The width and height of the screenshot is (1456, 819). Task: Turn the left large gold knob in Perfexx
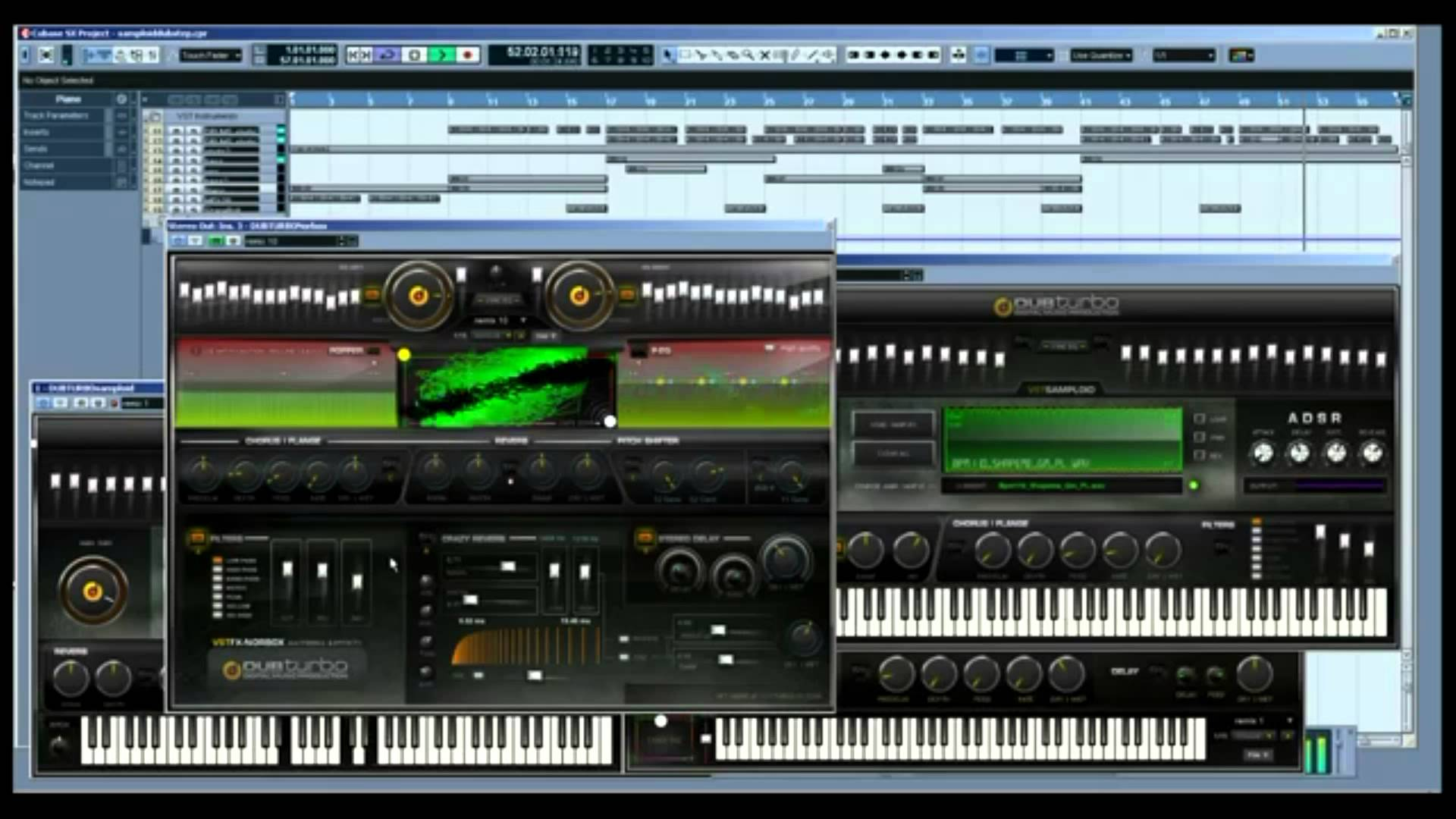[x=418, y=296]
